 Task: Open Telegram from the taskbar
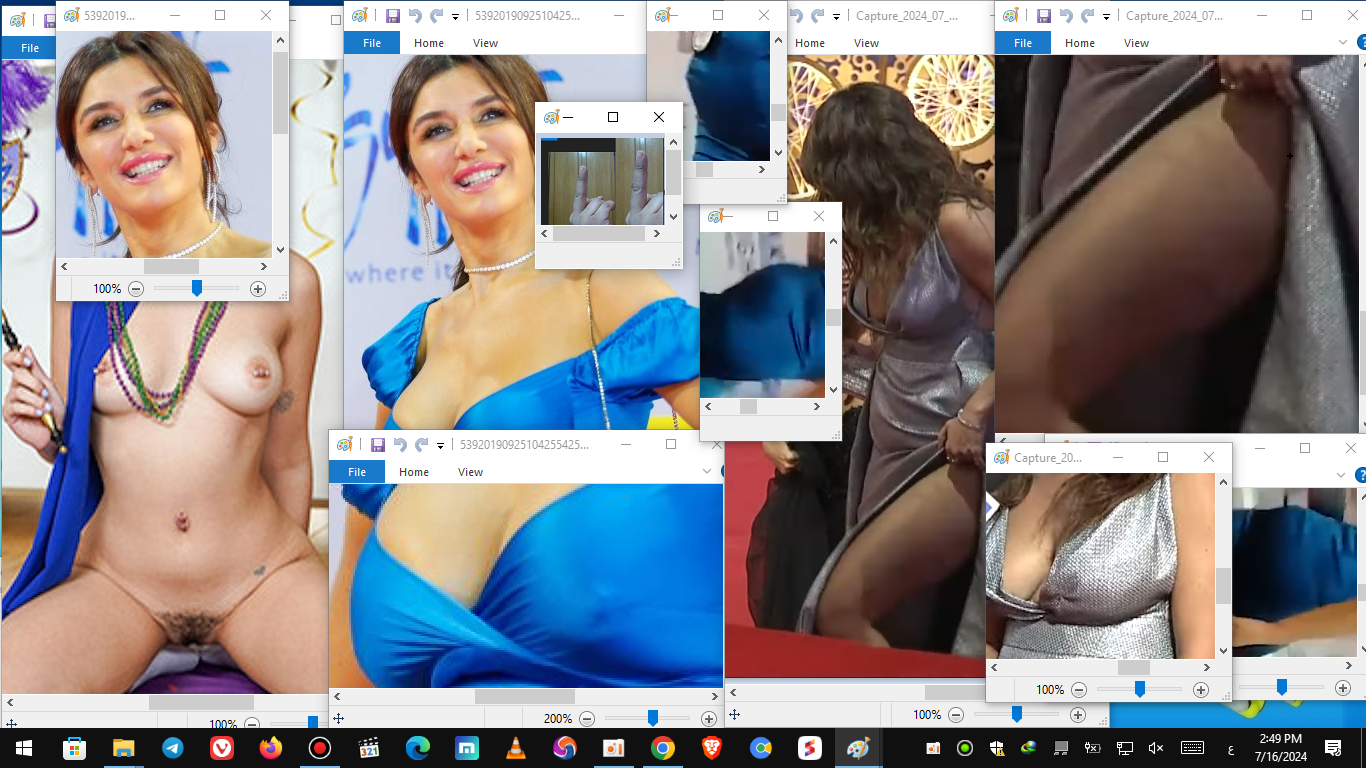(x=172, y=748)
